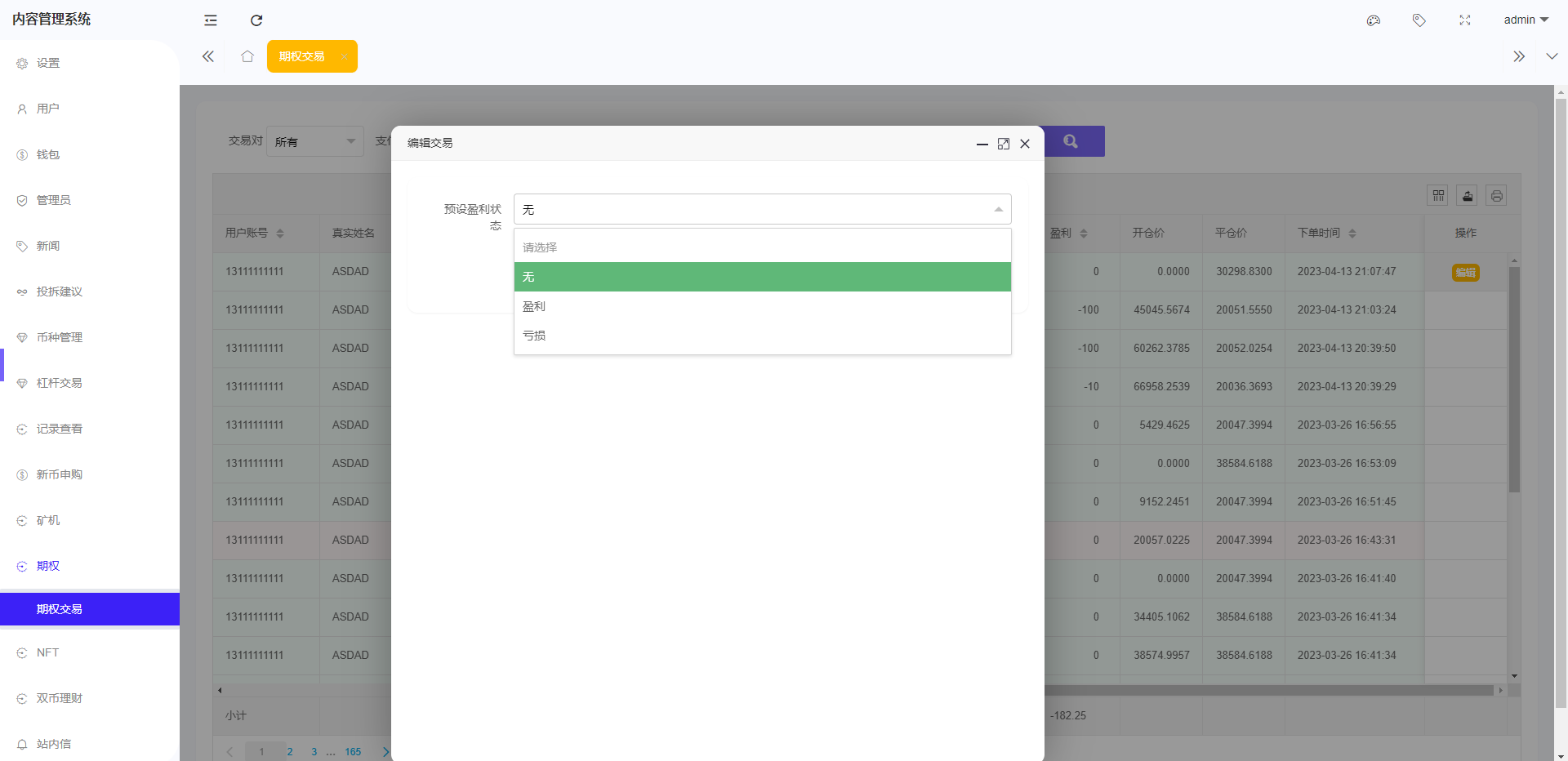Open the theme palette icon

1374,20
